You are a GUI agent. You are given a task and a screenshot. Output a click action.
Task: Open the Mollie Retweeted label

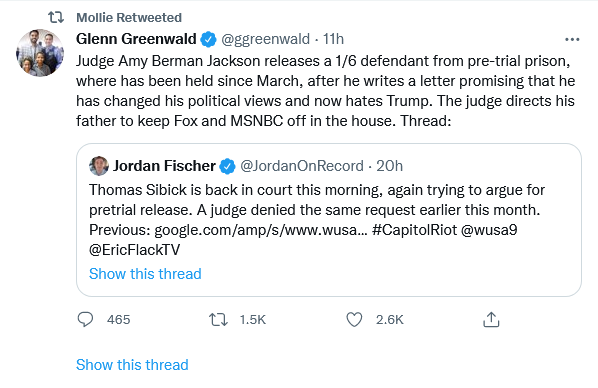tap(129, 18)
